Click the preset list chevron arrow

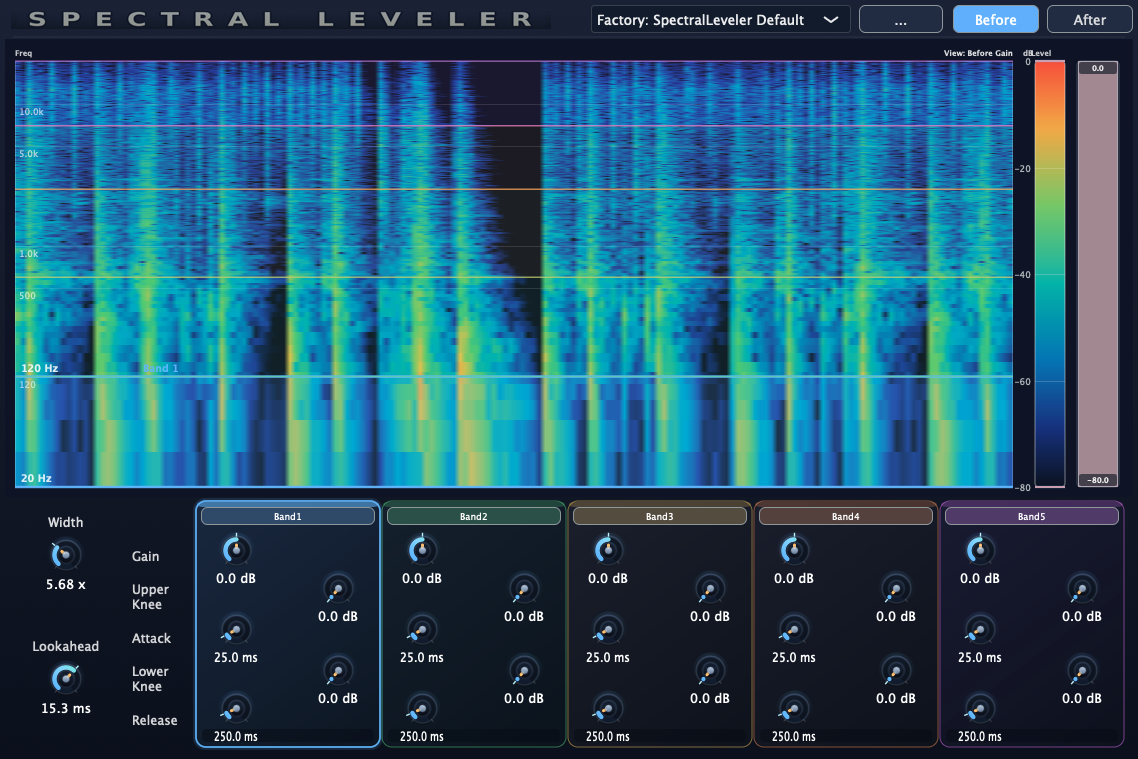coord(832,18)
